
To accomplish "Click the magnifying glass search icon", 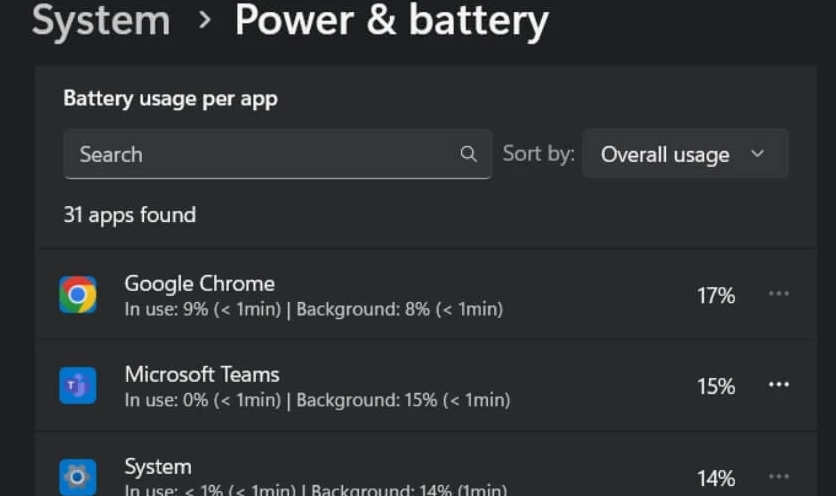I will pos(468,154).
